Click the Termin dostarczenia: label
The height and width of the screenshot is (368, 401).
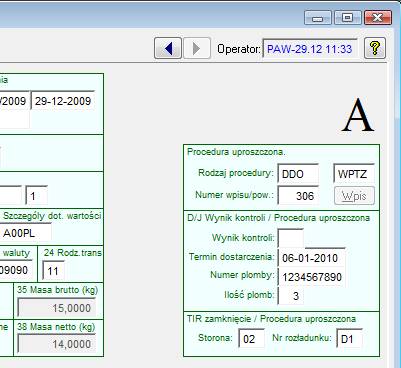point(232,257)
